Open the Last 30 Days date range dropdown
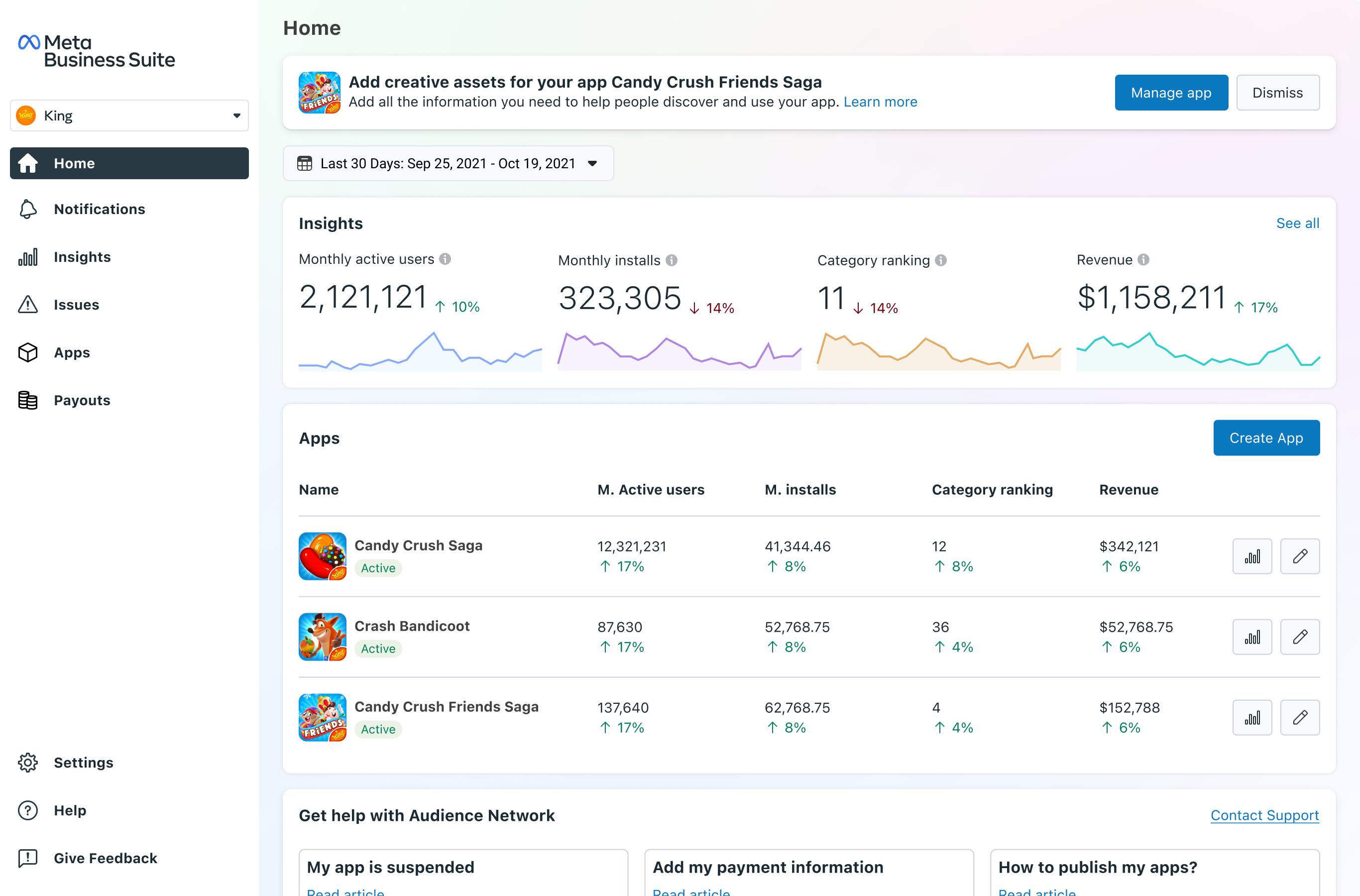This screenshot has width=1360, height=896. pyautogui.click(x=448, y=163)
